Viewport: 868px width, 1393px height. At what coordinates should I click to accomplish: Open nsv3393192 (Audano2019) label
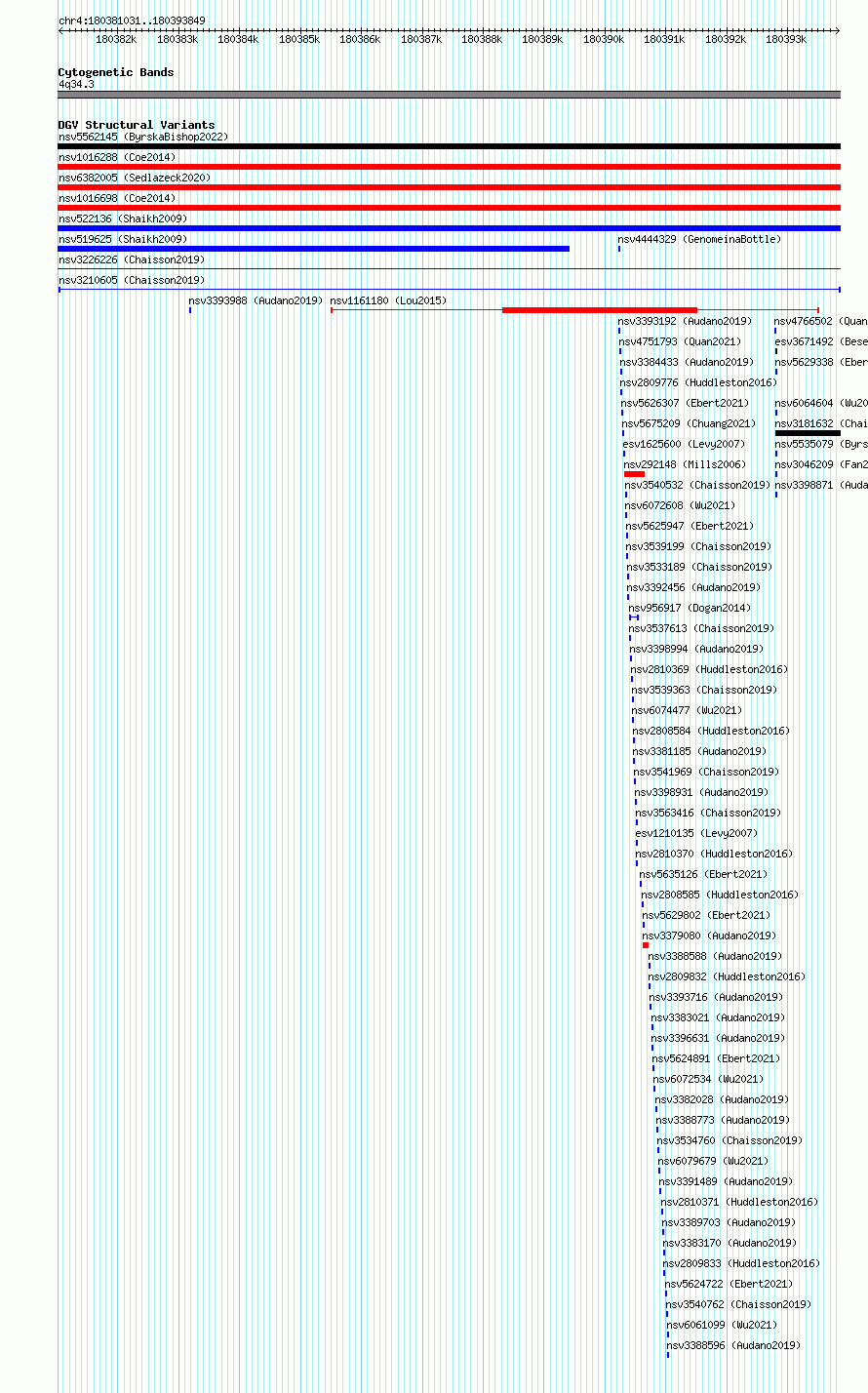tap(685, 322)
